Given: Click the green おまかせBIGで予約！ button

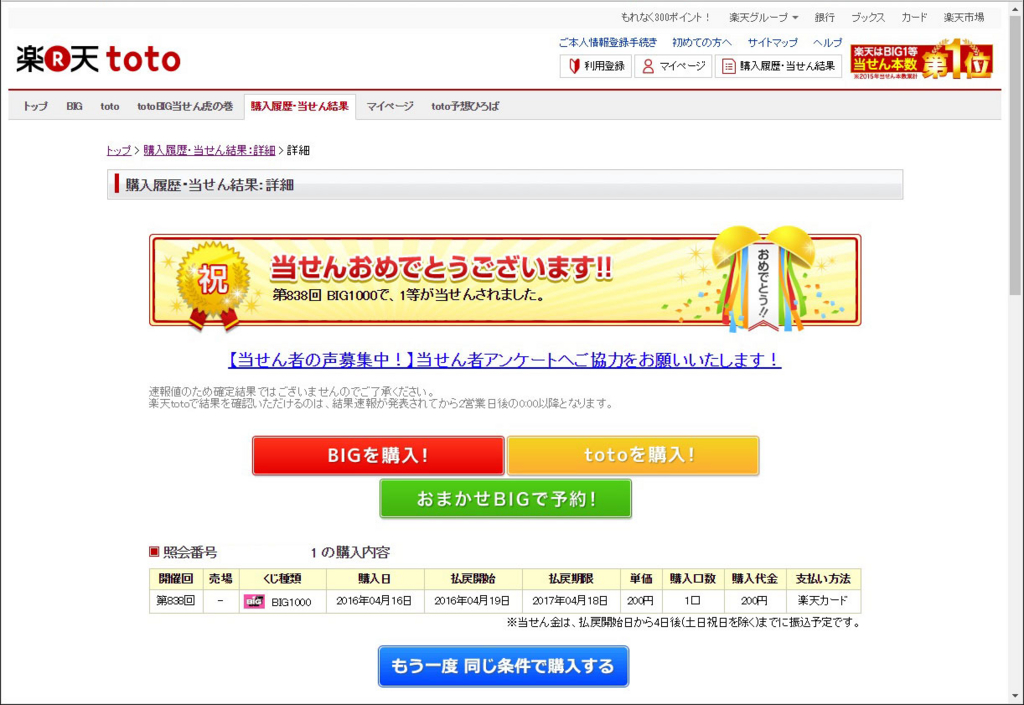Looking at the screenshot, I should pyautogui.click(x=505, y=499).
